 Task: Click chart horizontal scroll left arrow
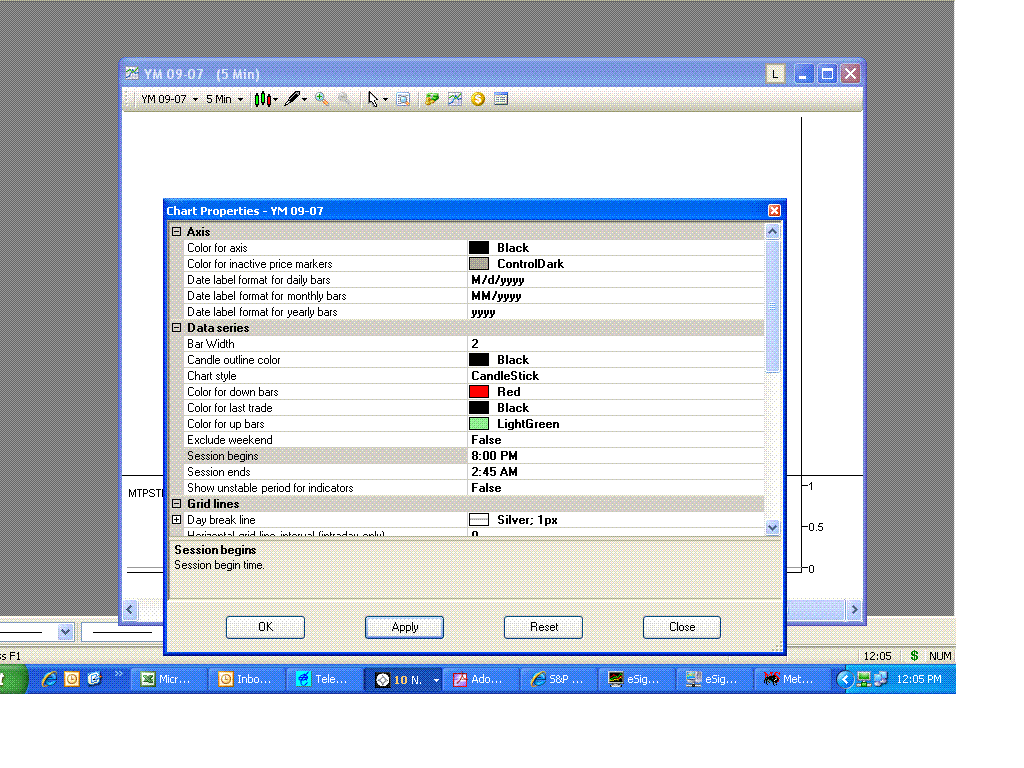tap(129, 610)
